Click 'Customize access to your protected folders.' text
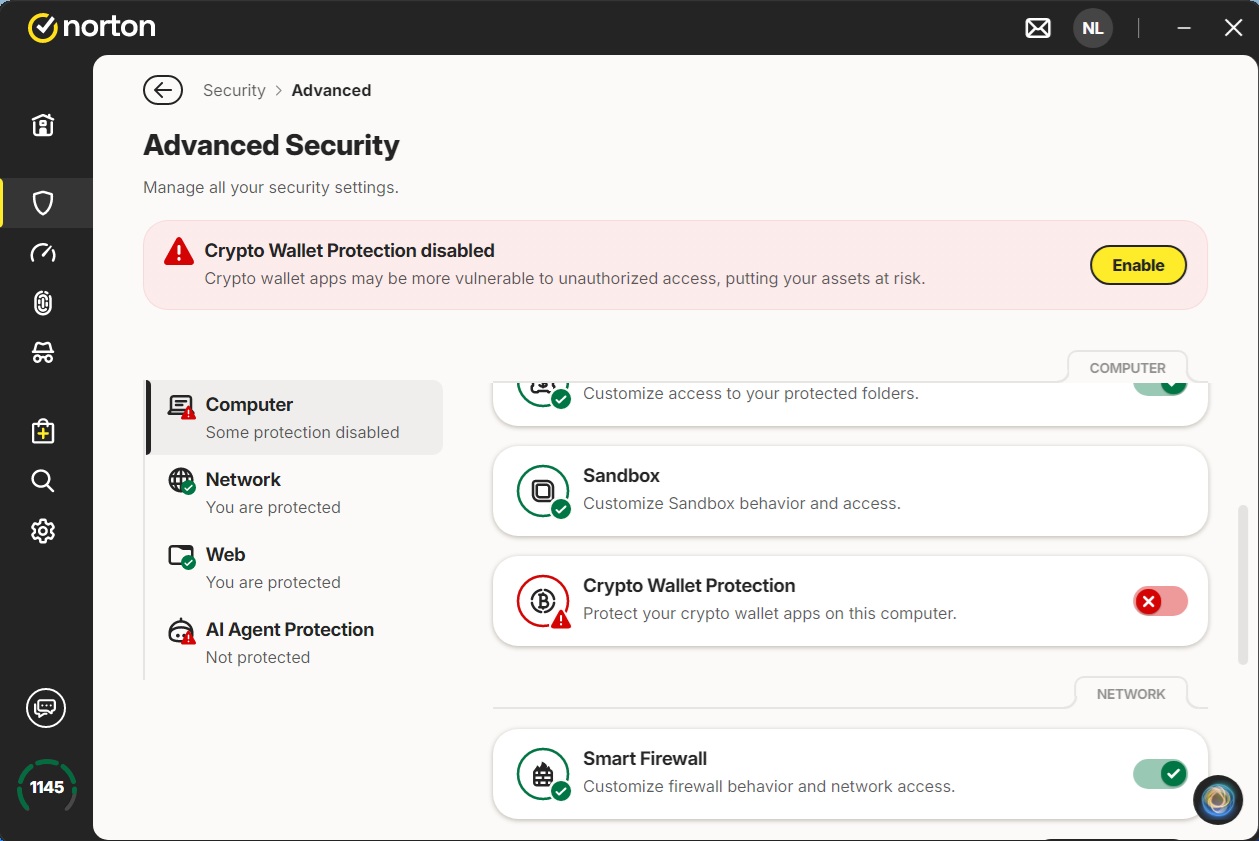The width and height of the screenshot is (1259, 841). [x=751, y=393]
